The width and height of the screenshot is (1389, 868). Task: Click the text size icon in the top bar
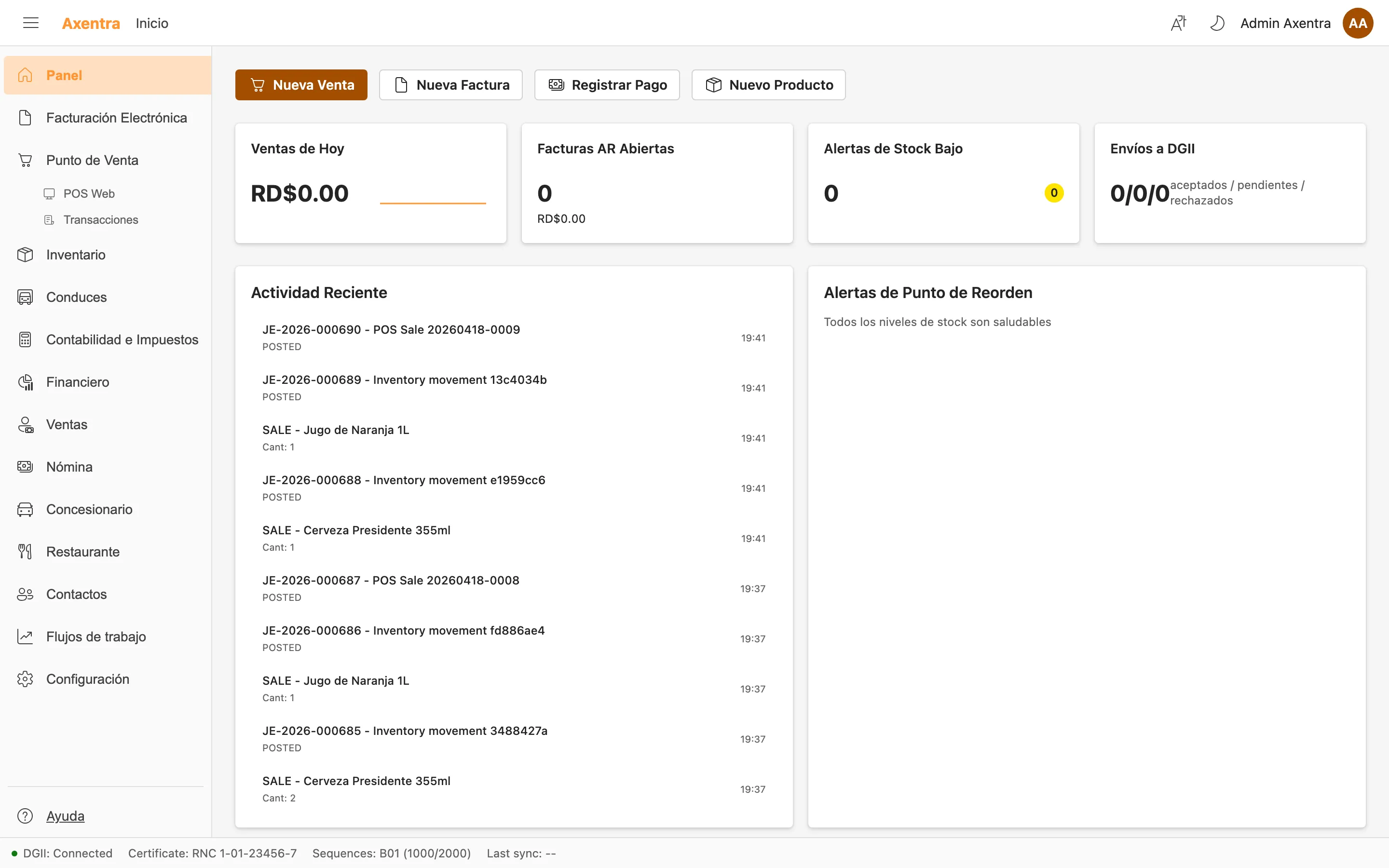pyautogui.click(x=1178, y=22)
